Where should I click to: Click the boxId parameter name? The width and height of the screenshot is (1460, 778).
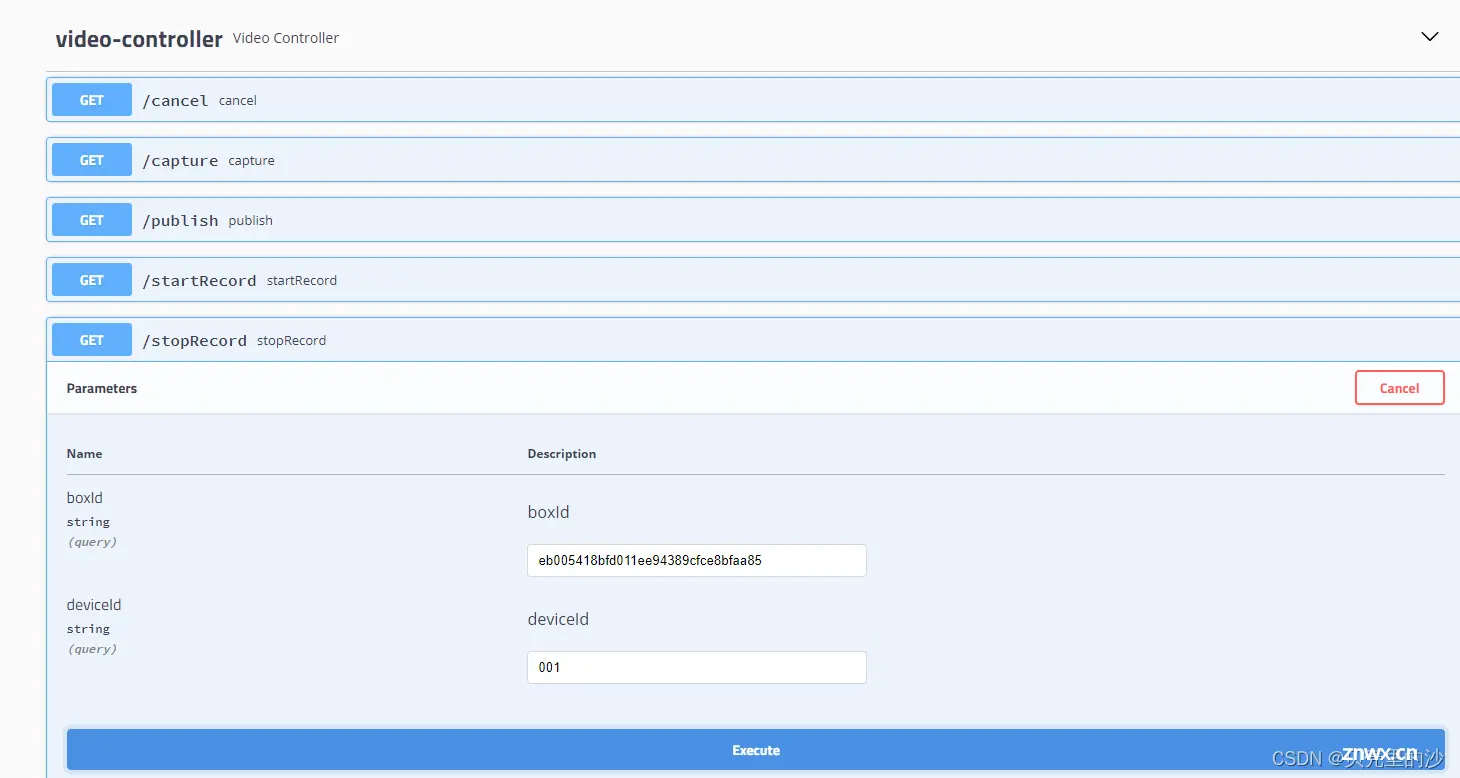click(85, 498)
